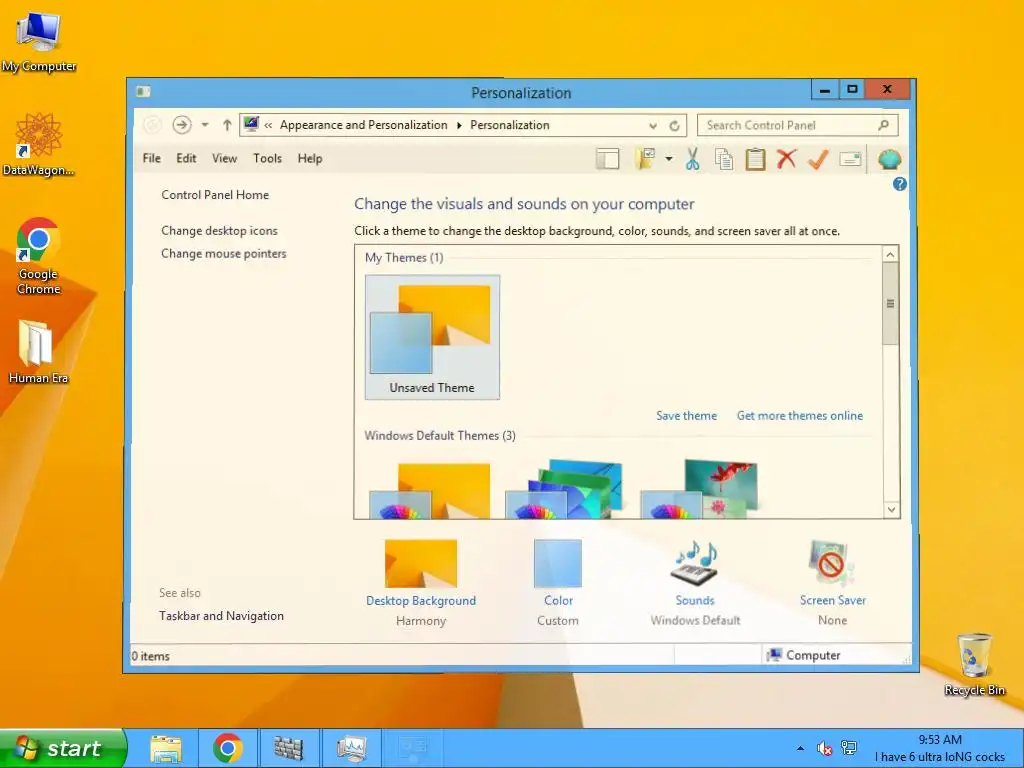Select the second Windows Default theme thumbnail

click(x=564, y=488)
